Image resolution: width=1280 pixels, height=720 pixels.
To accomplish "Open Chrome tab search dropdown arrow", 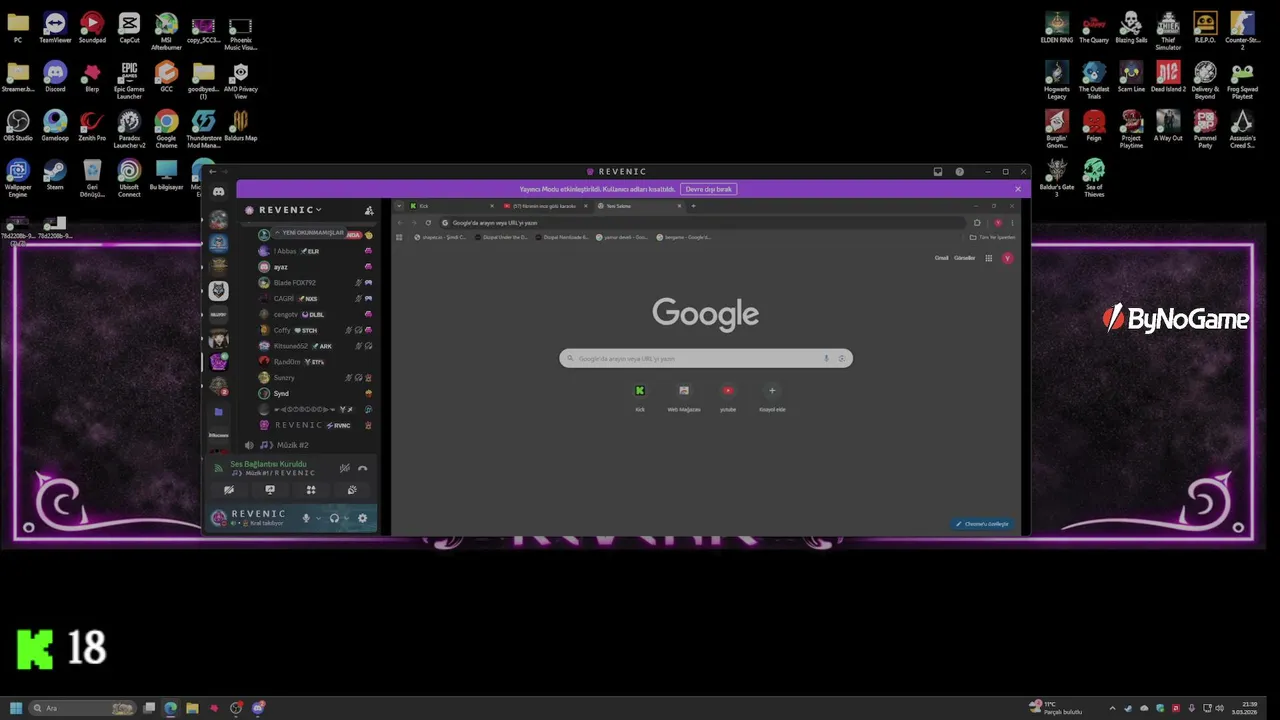I will pos(399,206).
